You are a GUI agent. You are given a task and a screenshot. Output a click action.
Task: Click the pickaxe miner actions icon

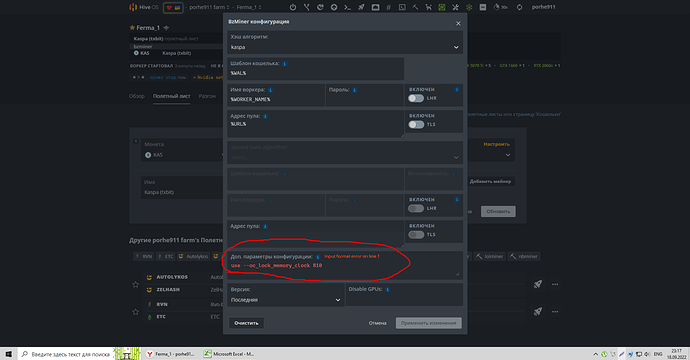coord(415,7)
